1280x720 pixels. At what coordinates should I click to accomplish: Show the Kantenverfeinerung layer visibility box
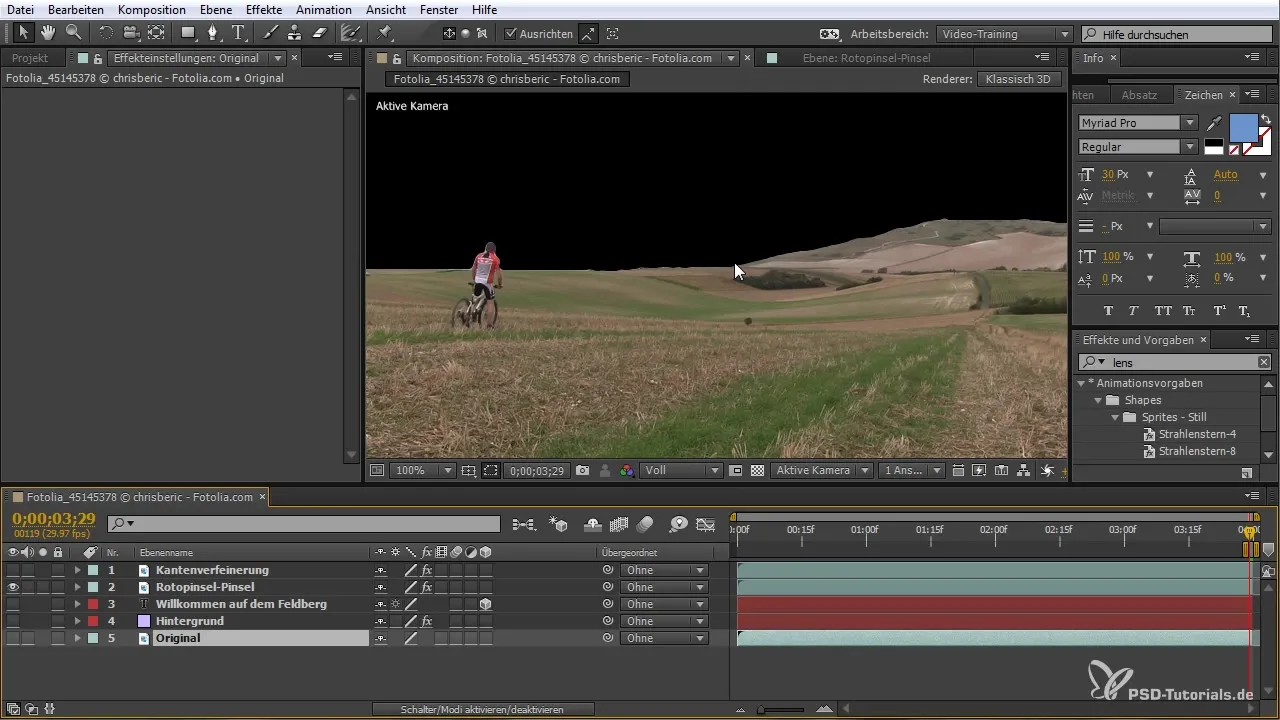(13, 570)
